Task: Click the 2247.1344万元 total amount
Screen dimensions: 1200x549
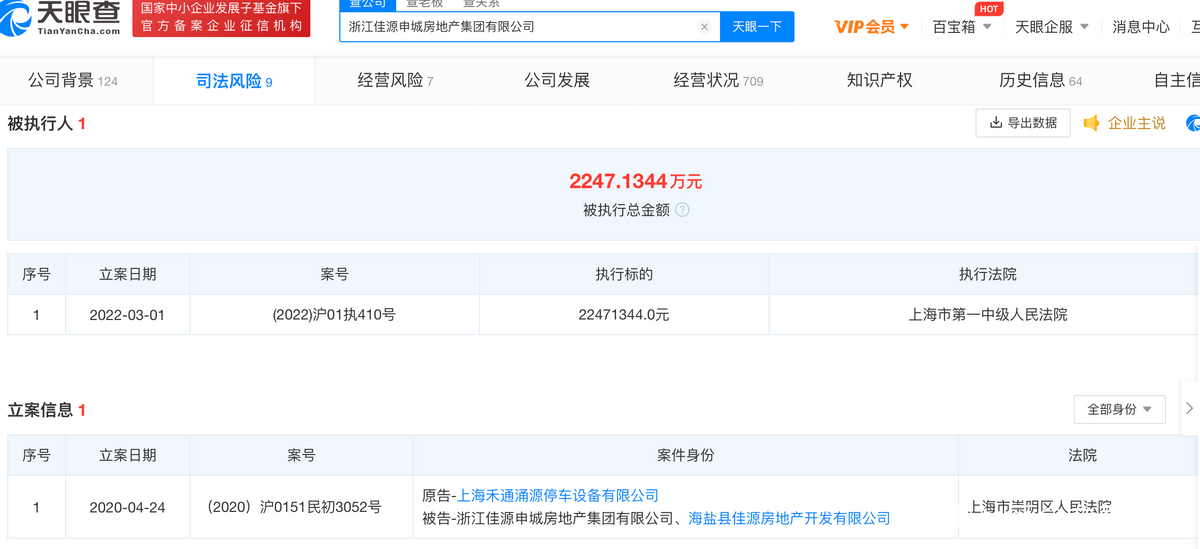Action: [x=636, y=181]
